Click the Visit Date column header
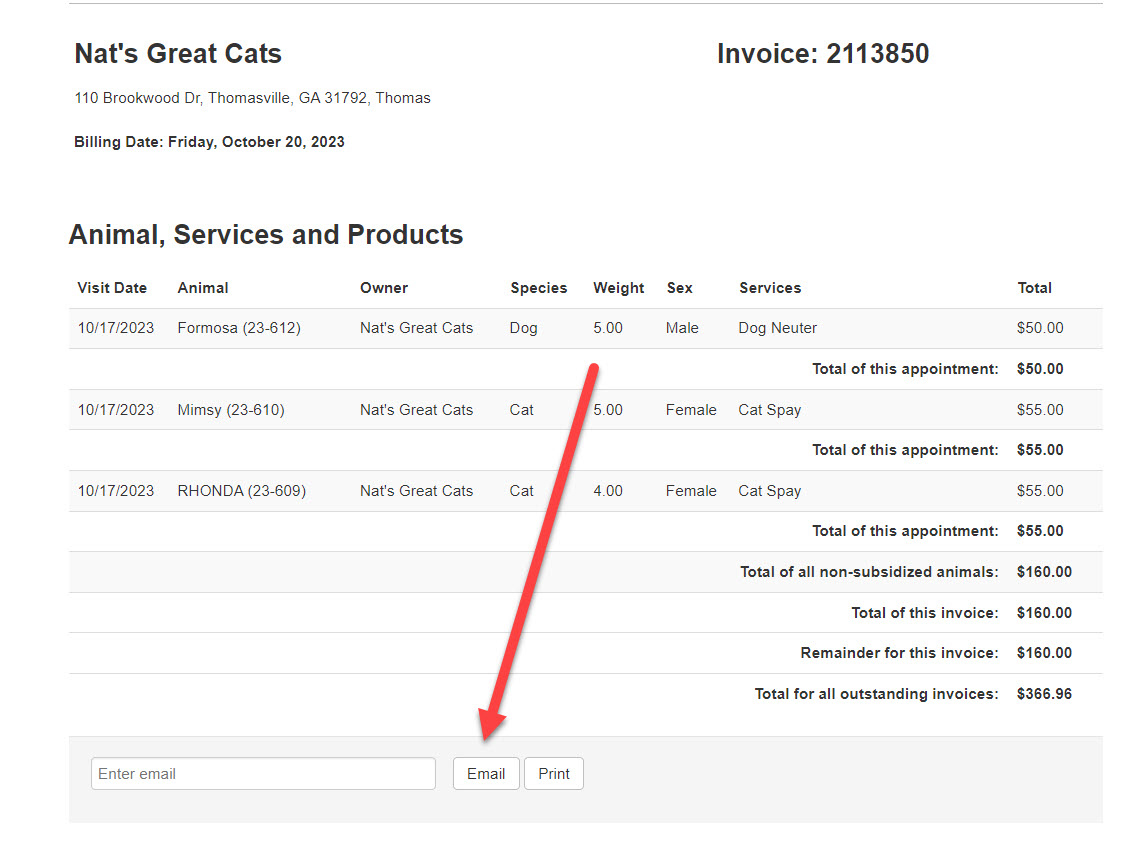This screenshot has height=843, width=1144. [112, 288]
